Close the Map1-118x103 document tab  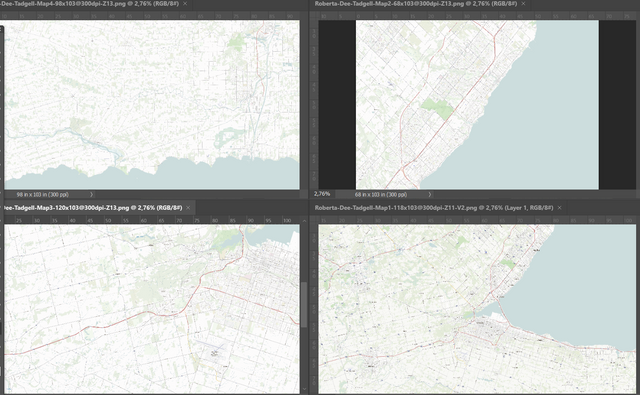click(x=560, y=208)
